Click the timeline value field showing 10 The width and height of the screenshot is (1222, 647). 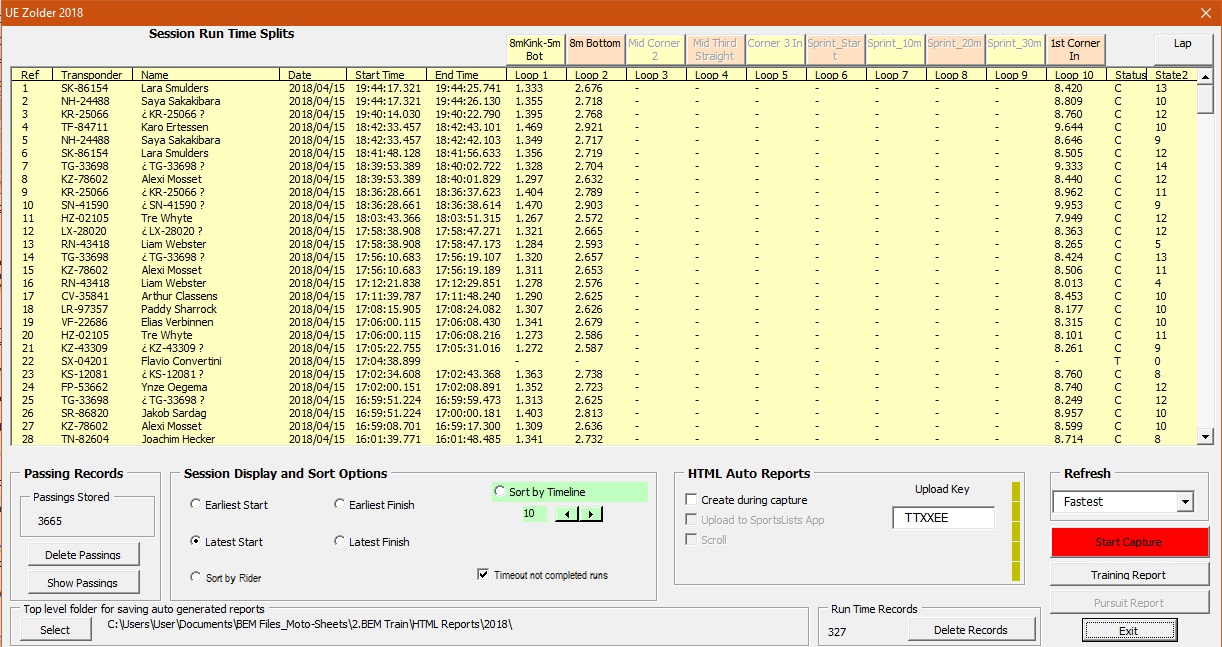[534, 514]
